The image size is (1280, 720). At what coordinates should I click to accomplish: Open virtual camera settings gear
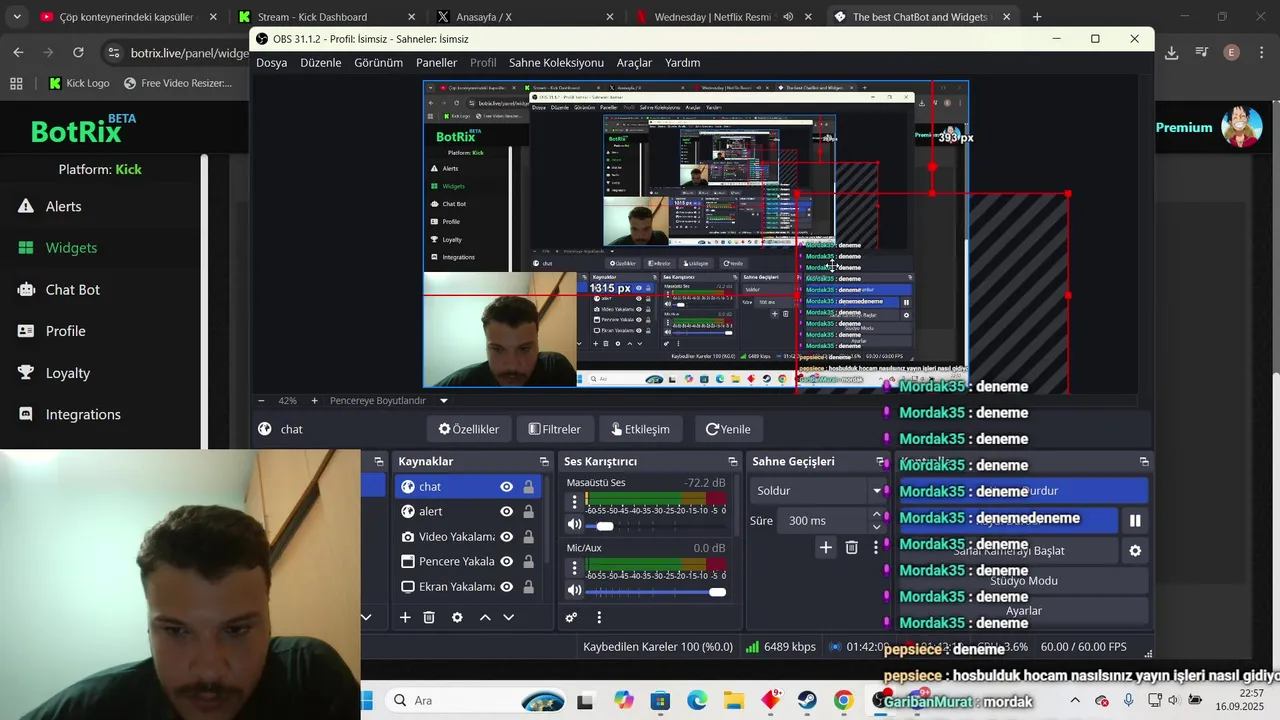1135,550
